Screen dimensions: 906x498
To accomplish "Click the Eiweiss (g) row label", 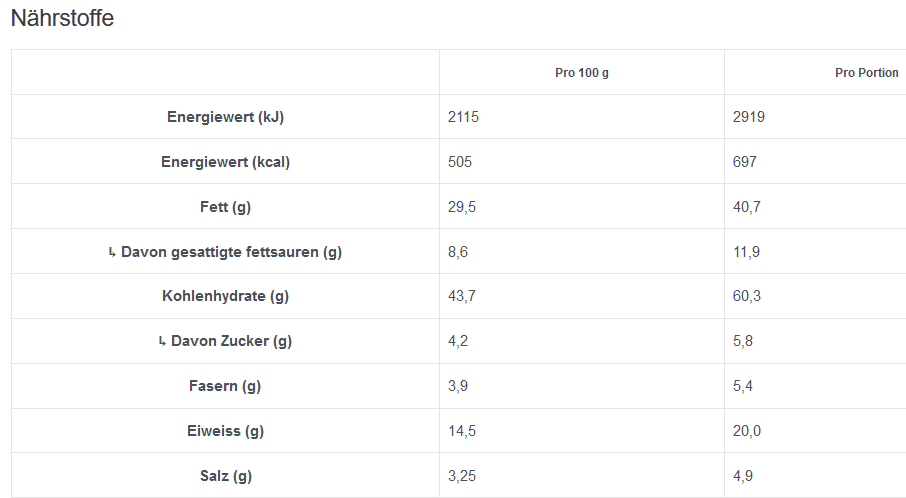I will click(x=225, y=431).
